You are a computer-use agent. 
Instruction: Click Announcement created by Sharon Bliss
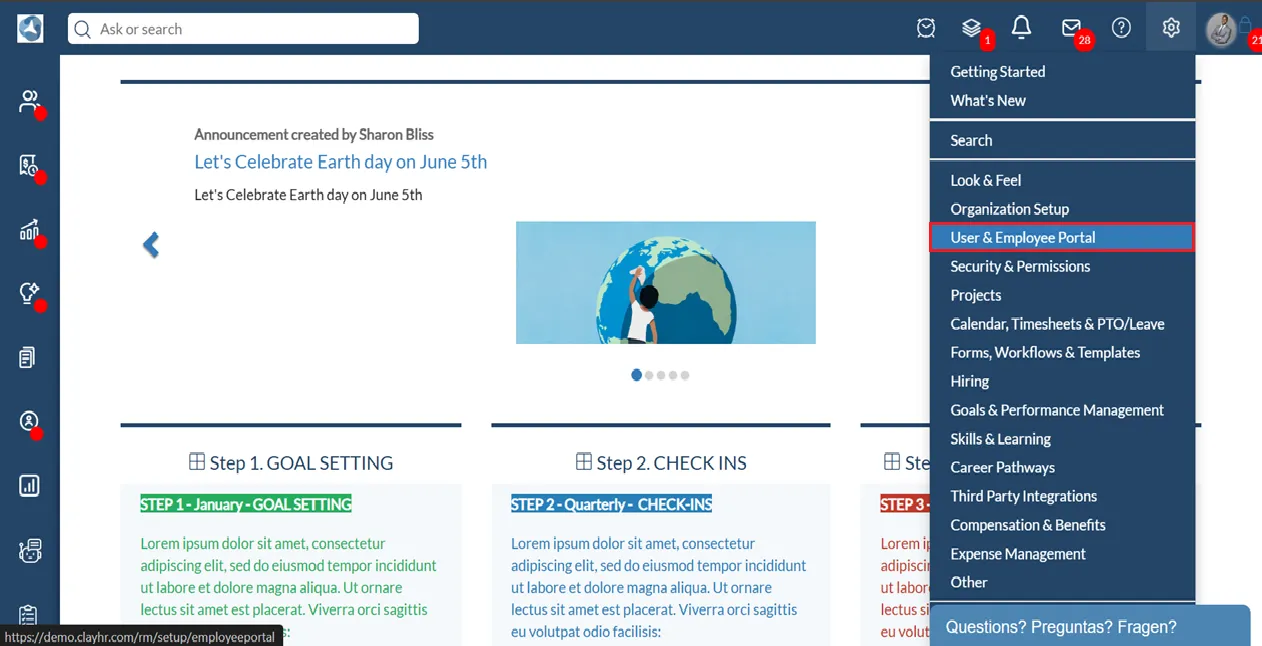click(x=314, y=135)
